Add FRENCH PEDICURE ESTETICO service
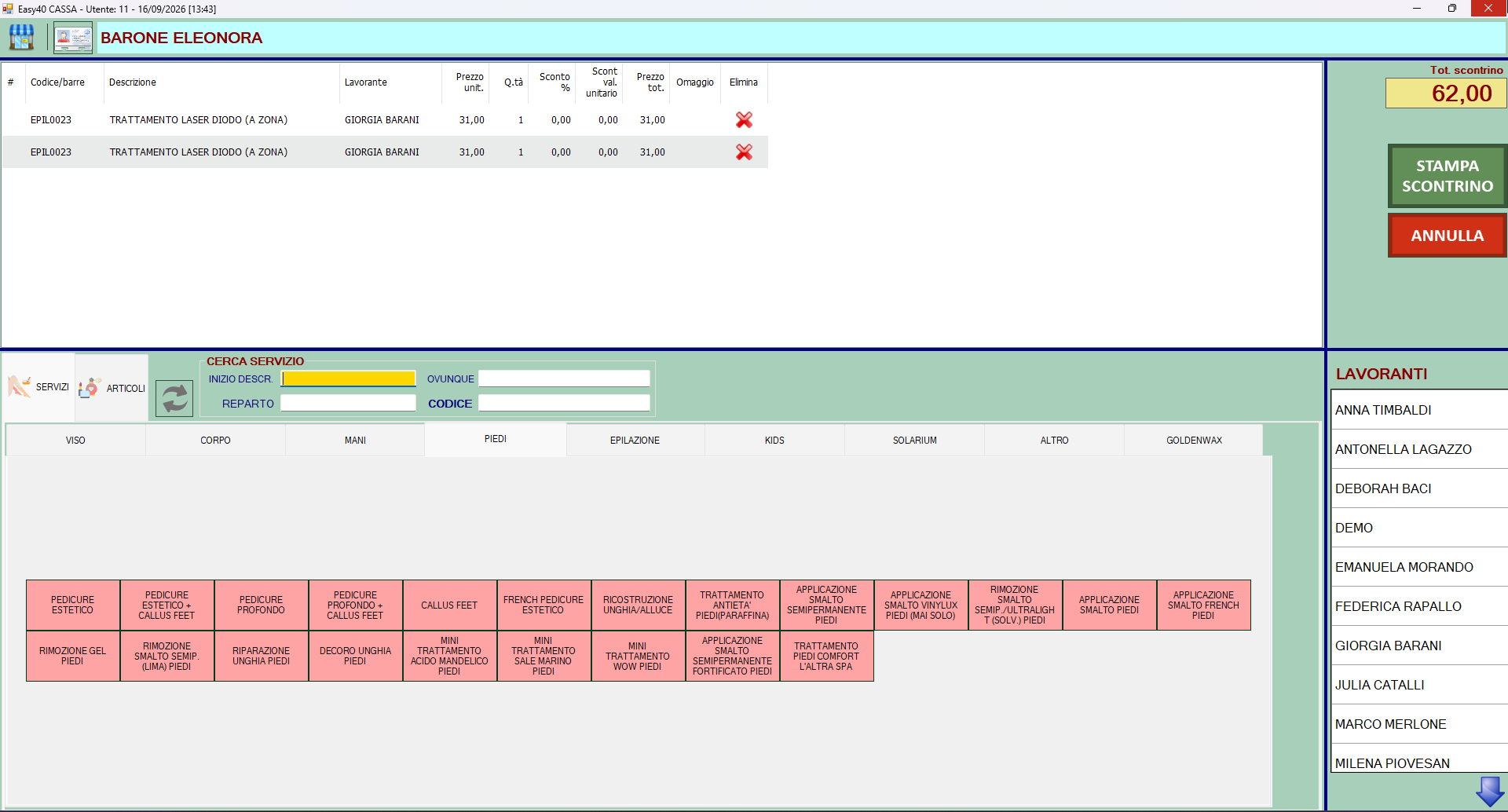Image resolution: width=1508 pixels, height=812 pixels. 544,605
